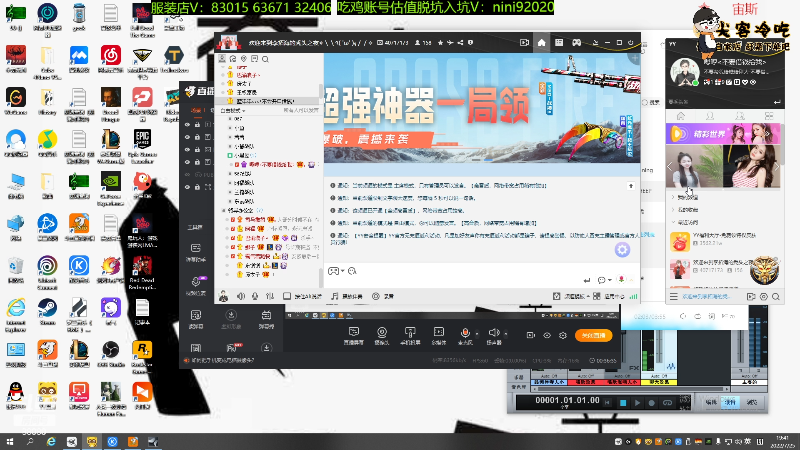Open the emoji search icon under the chat
Viewport: 800px width, 450px height.
[x=352, y=271]
